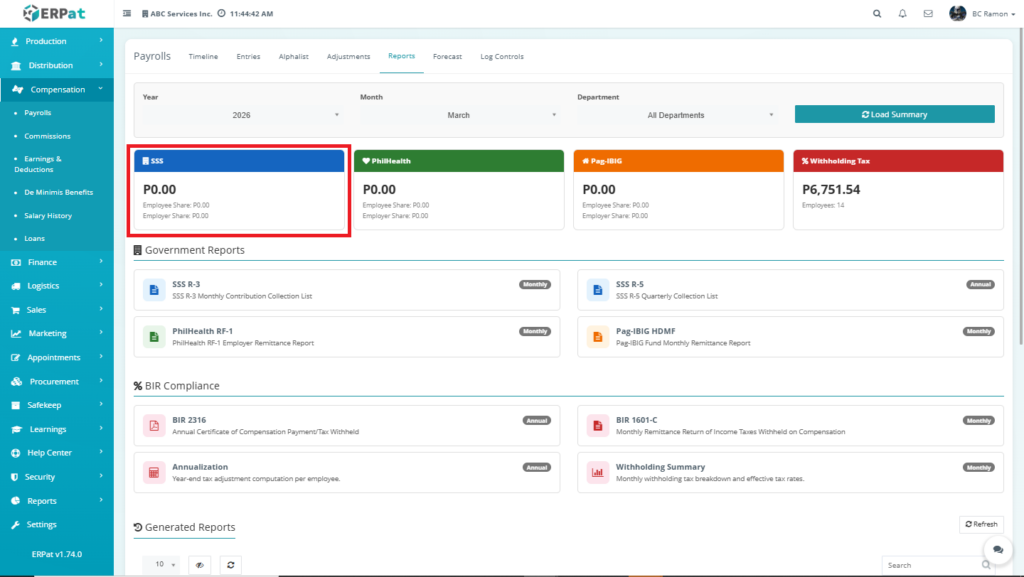
Task: Click the BIR 2316 PDF report icon
Action: pos(154,425)
